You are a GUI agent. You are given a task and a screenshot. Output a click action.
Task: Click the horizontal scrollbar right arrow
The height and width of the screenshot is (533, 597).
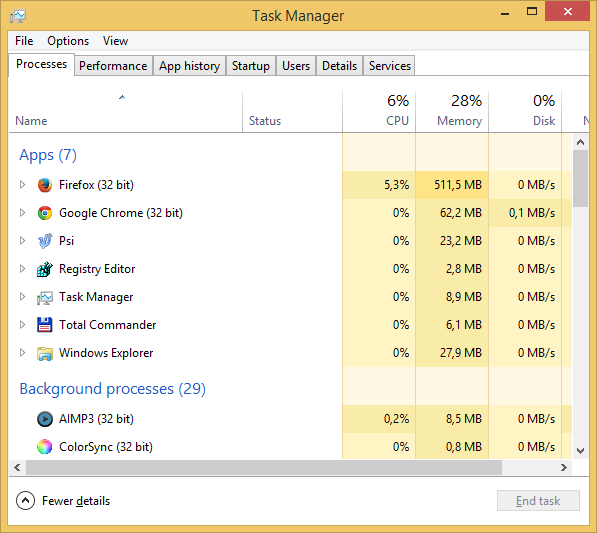click(564, 468)
